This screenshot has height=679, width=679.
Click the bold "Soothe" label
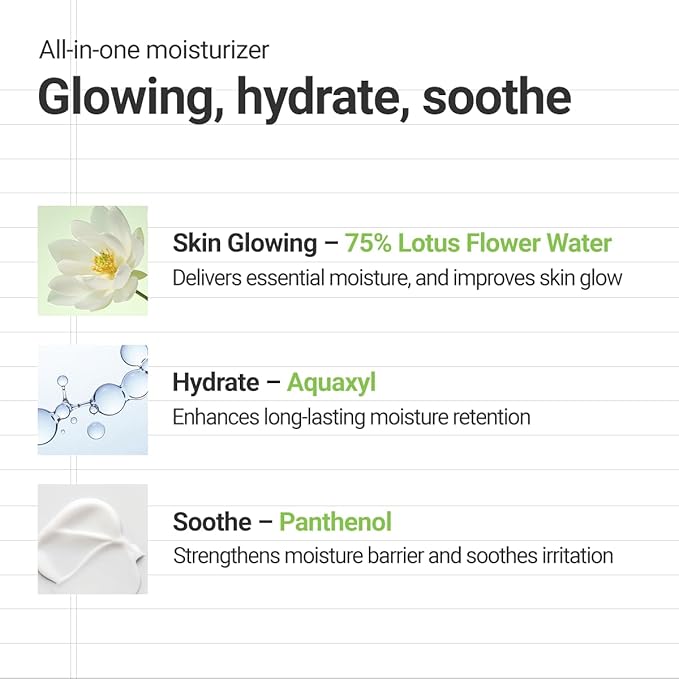212,521
